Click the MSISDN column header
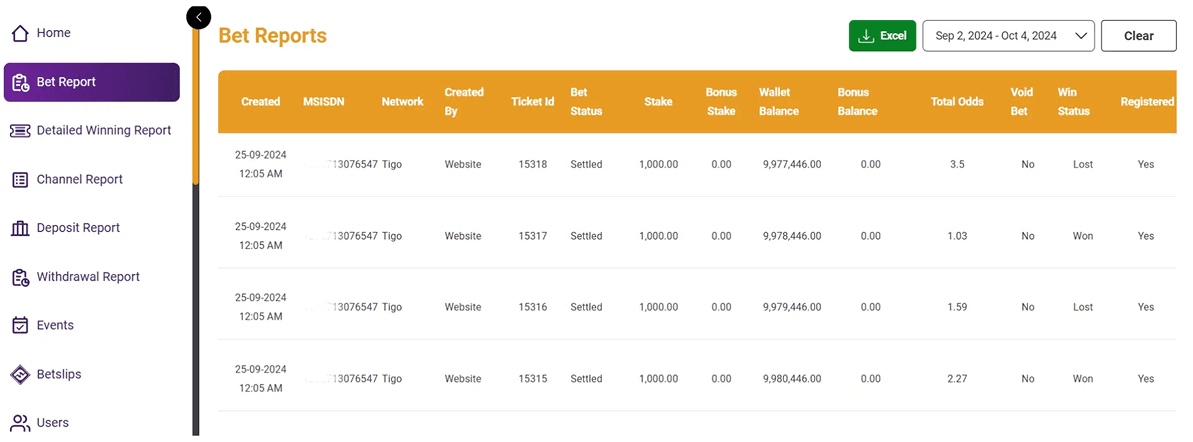Viewport: 1193px width, 442px height. tap(324, 102)
